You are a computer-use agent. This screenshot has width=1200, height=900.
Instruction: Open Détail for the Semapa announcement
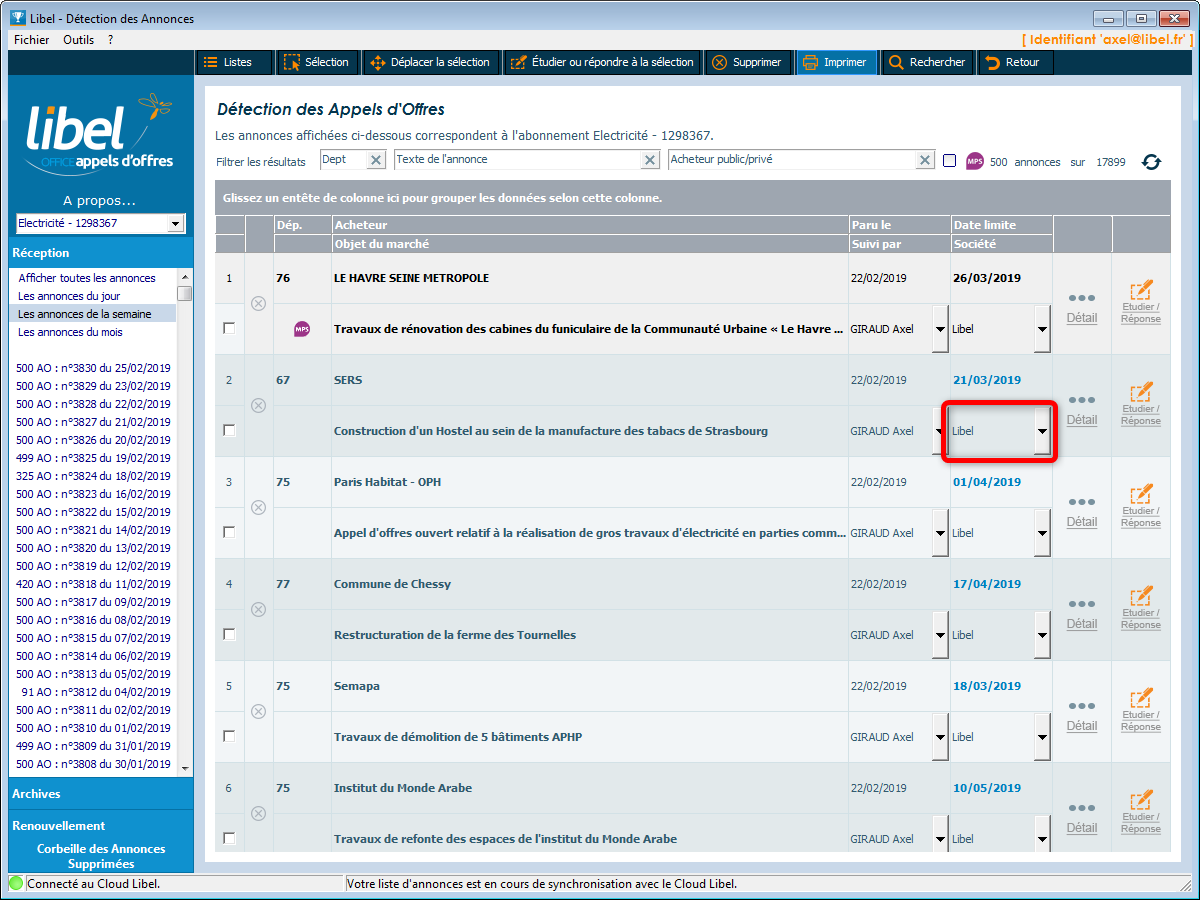tap(1082, 716)
